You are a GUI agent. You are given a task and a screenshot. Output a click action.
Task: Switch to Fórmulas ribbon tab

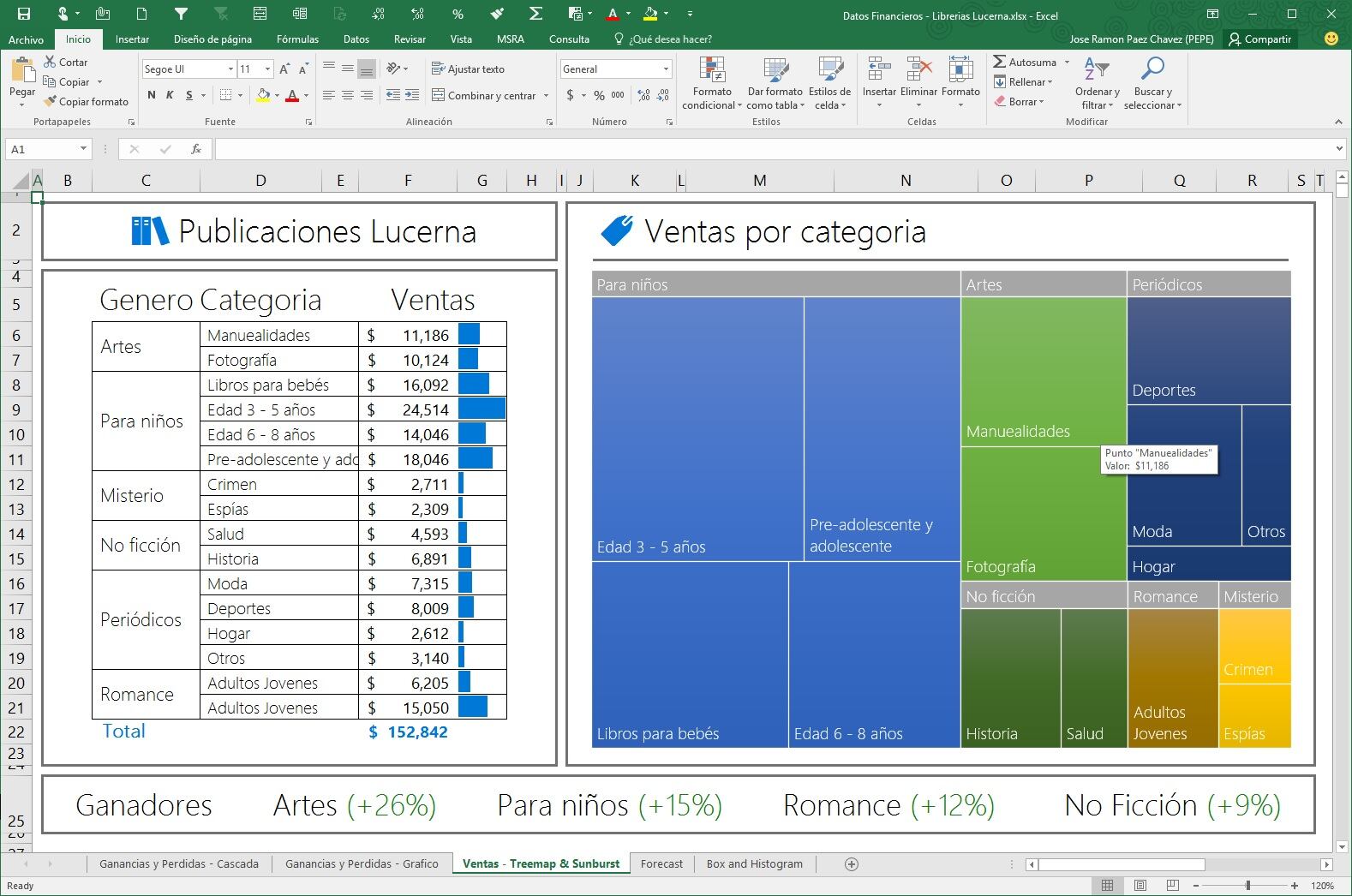coord(297,39)
